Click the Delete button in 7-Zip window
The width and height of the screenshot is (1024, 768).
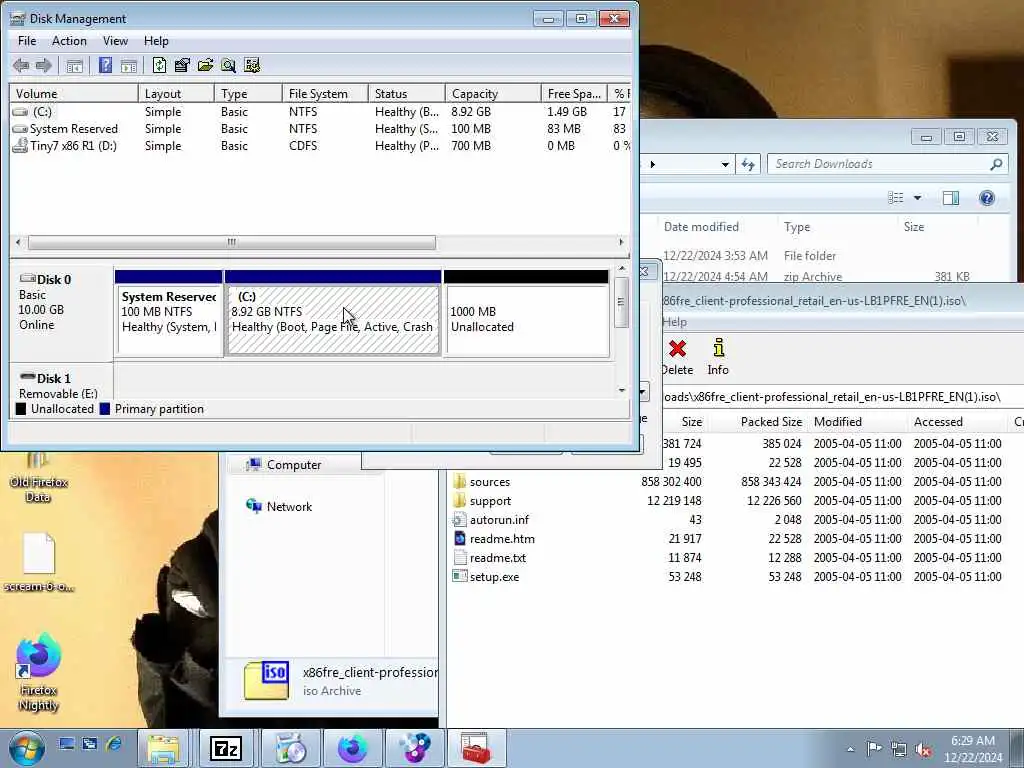point(677,357)
